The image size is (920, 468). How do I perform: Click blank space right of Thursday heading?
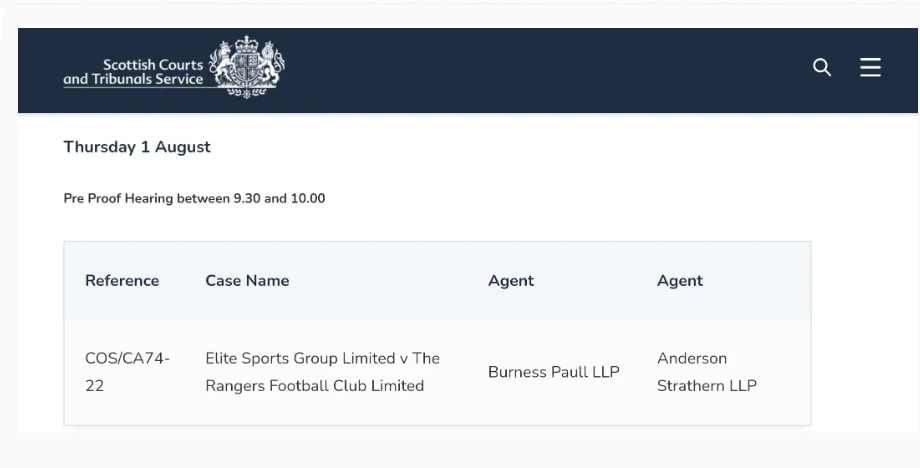point(550,147)
